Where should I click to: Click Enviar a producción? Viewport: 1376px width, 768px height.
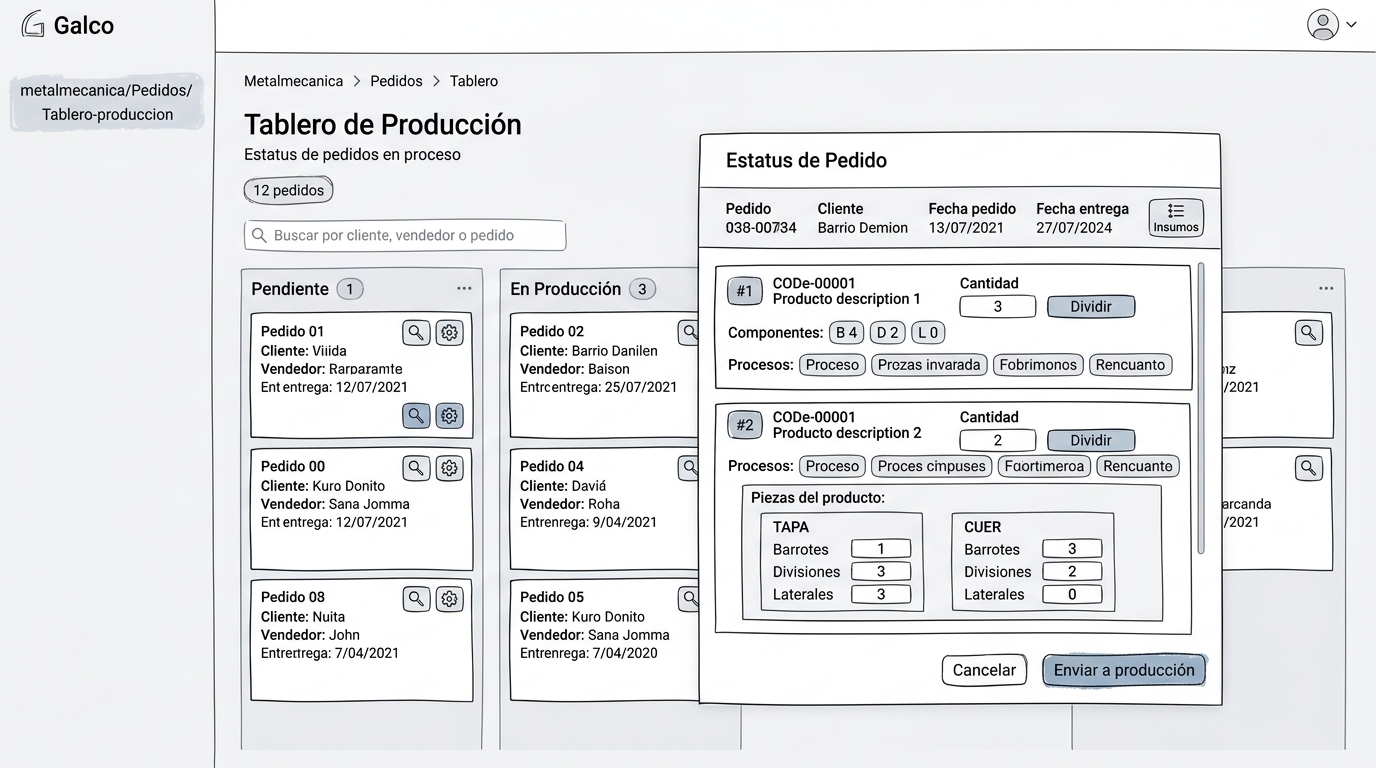[x=1124, y=670]
